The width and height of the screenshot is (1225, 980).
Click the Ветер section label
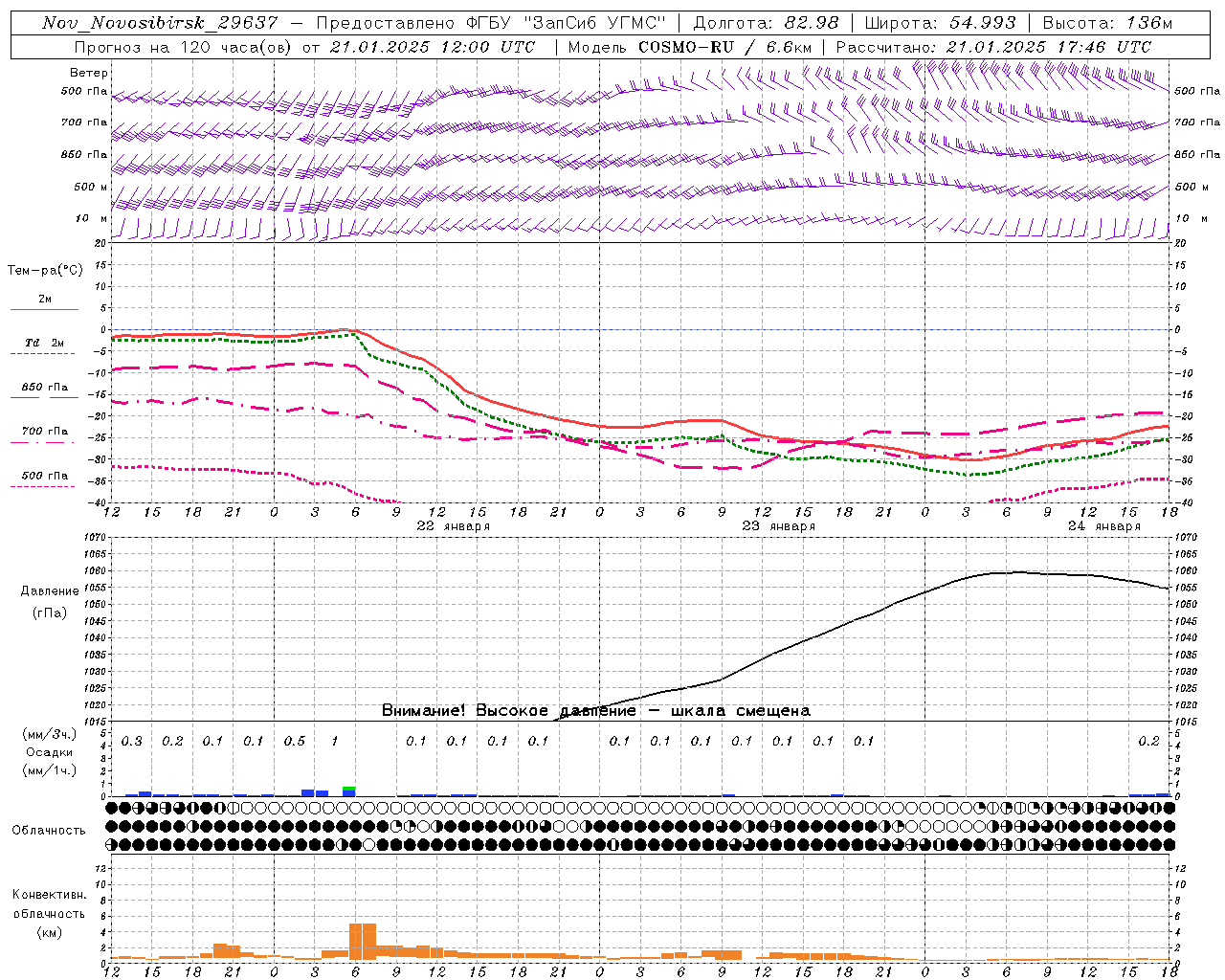click(89, 73)
